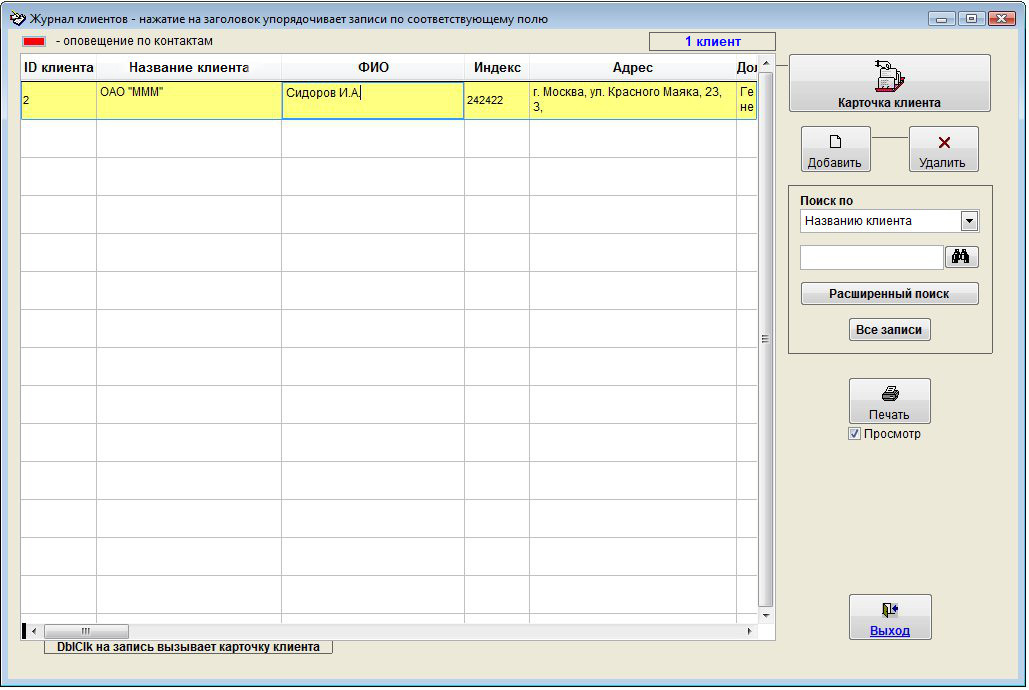Select the ОАО "МММ" client cell
Viewport: 1029px width, 690px height.
[188, 100]
